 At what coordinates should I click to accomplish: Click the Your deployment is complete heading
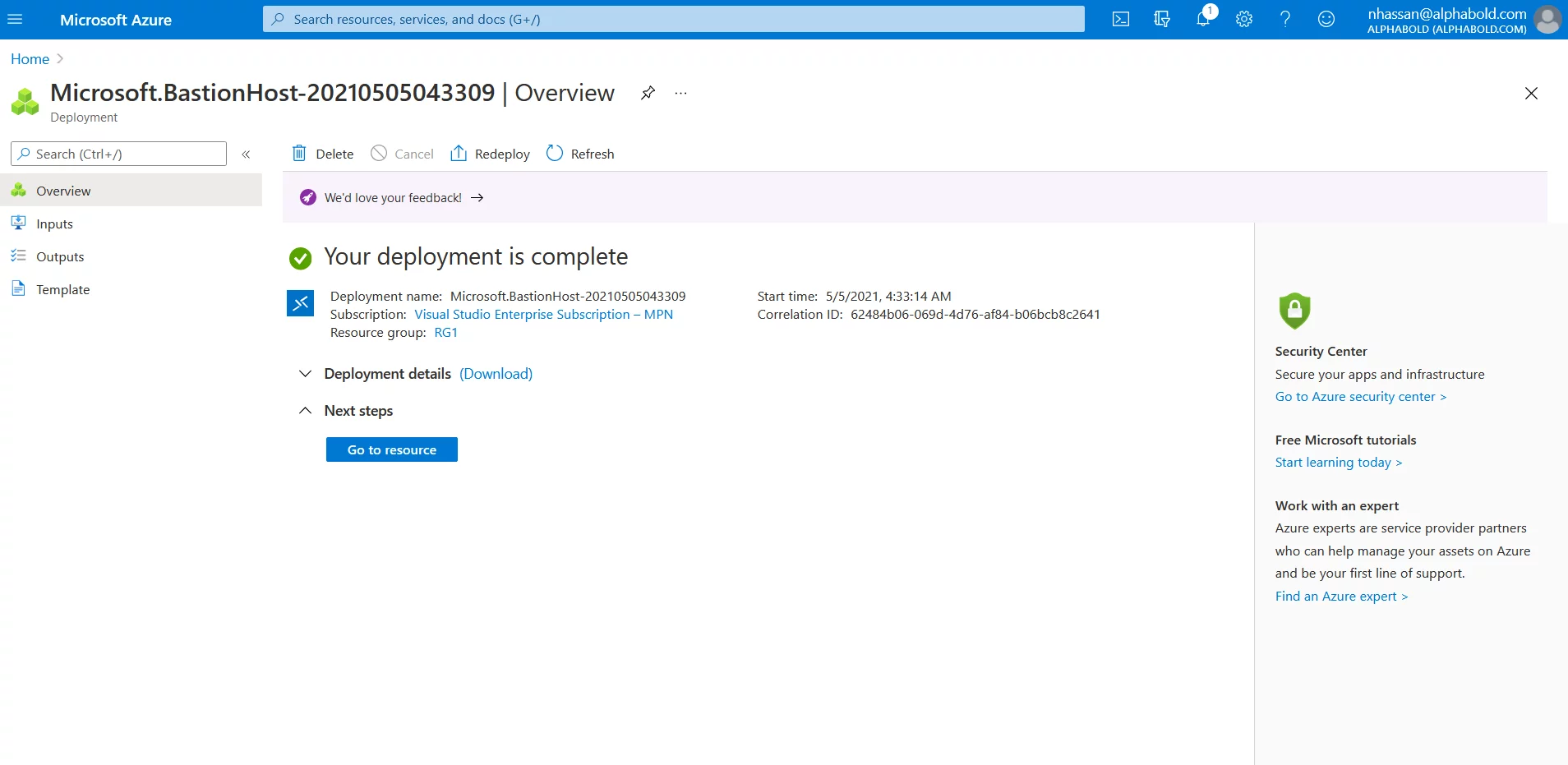coord(476,257)
